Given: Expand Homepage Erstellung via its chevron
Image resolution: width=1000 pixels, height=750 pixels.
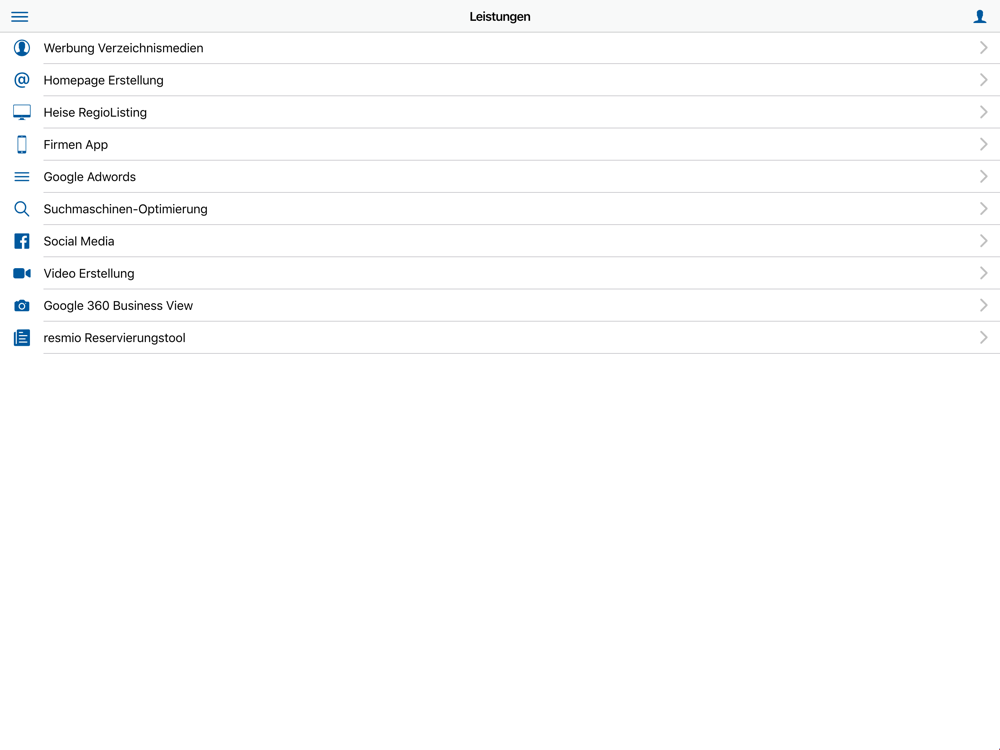Looking at the screenshot, I should click(983, 80).
